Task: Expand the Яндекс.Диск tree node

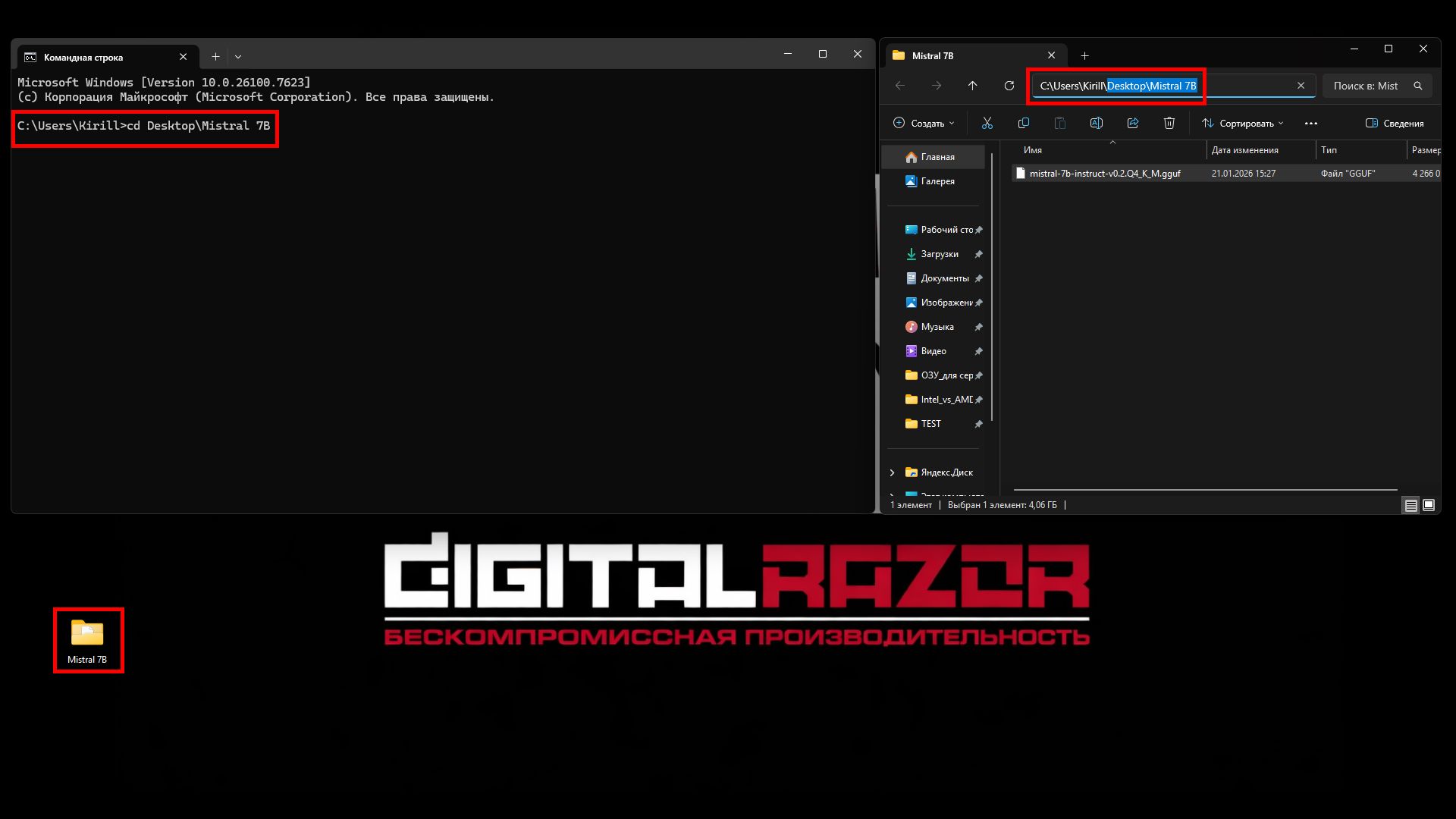Action: pos(892,472)
